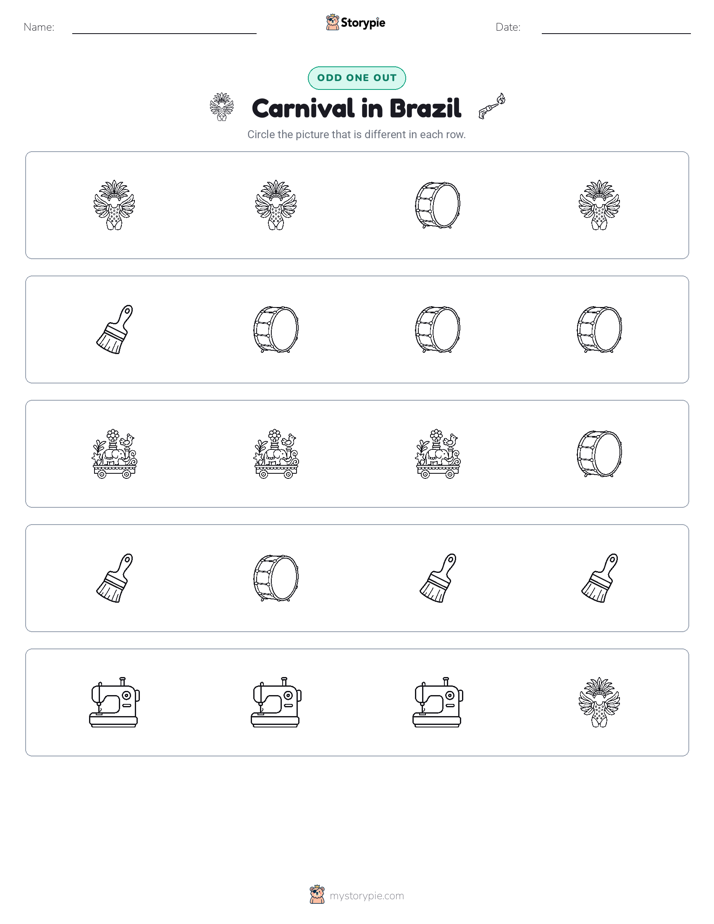Click the torch icon right of the title

(492, 107)
